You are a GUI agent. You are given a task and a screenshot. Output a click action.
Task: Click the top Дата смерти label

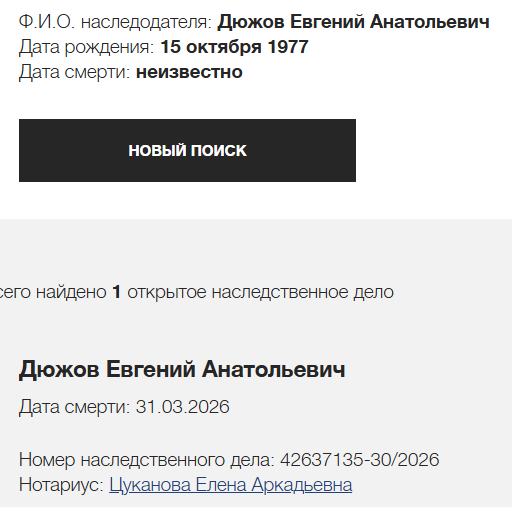pyautogui.click(x=74, y=72)
